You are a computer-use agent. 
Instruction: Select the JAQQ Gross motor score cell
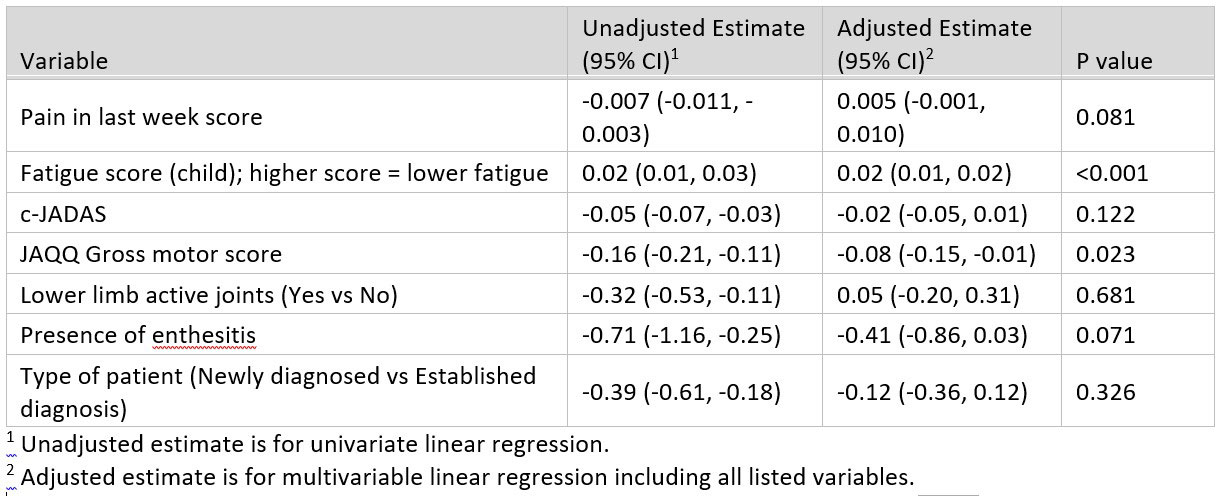point(151,254)
